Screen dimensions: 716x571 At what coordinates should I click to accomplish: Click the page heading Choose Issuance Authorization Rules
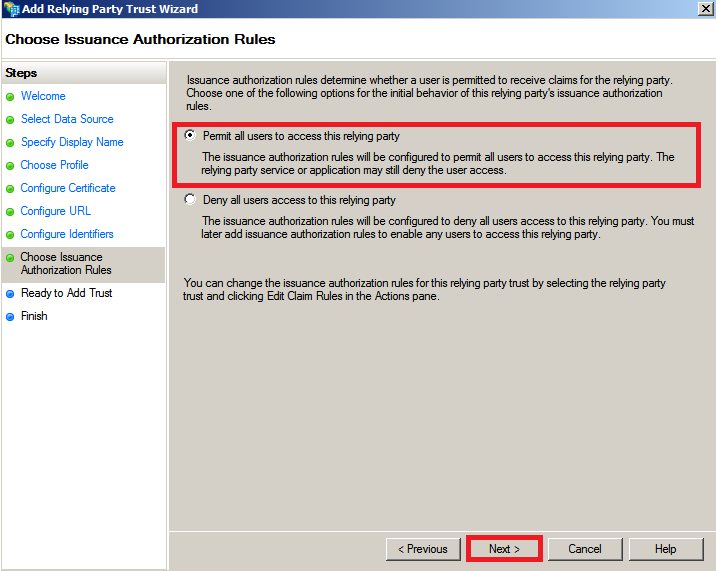pos(140,39)
